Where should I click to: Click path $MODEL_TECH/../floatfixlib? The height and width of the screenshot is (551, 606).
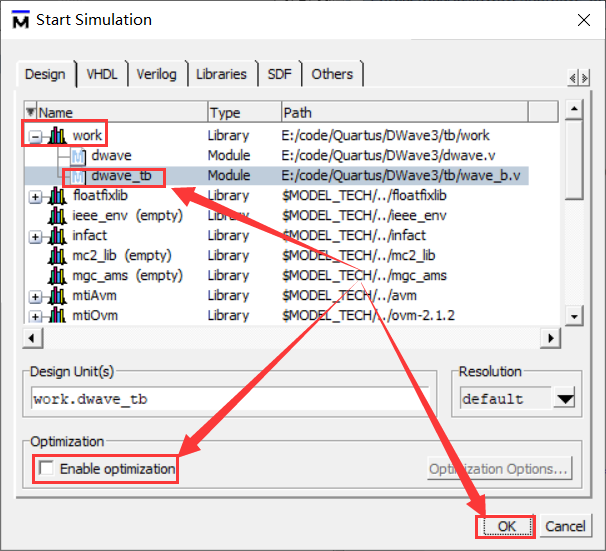point(364,196)
